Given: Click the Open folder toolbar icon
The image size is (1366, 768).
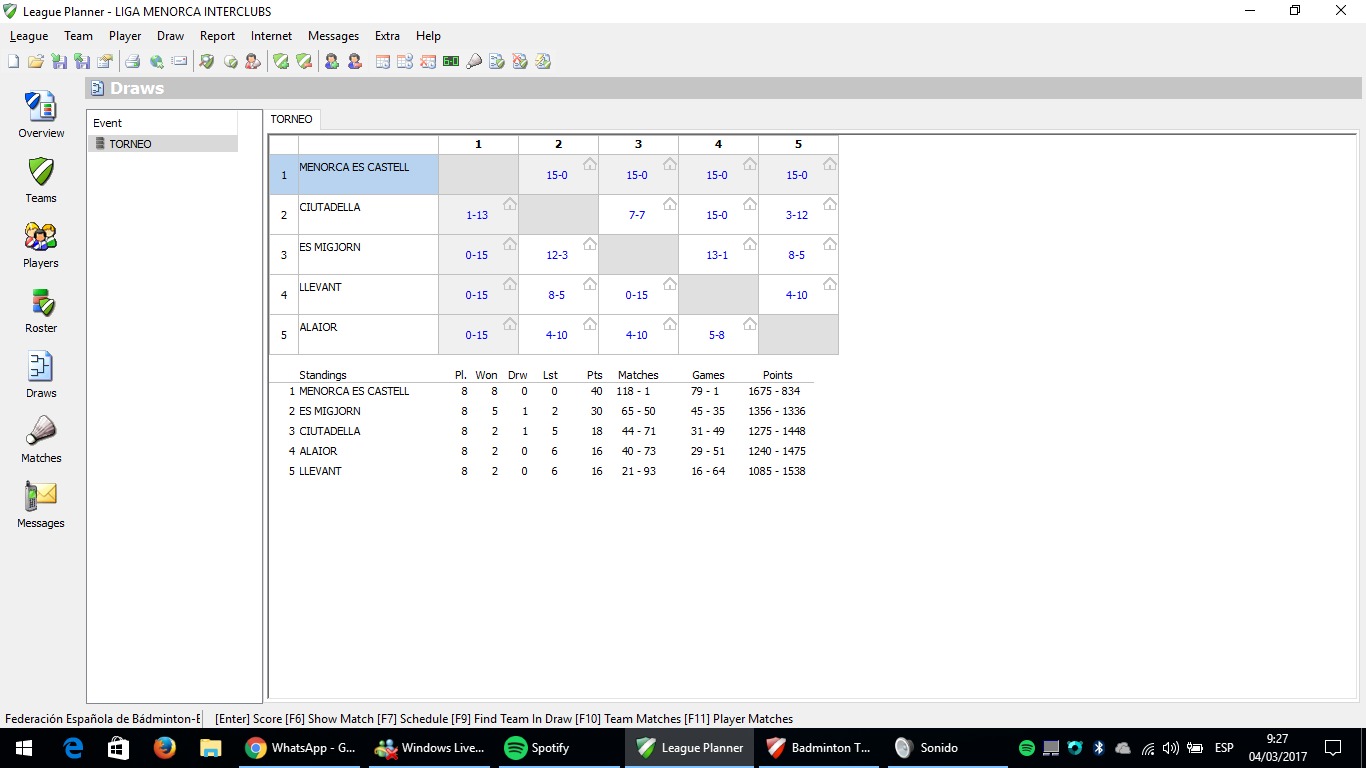Looking at the screenshot, I should click(x=35, y=62).
